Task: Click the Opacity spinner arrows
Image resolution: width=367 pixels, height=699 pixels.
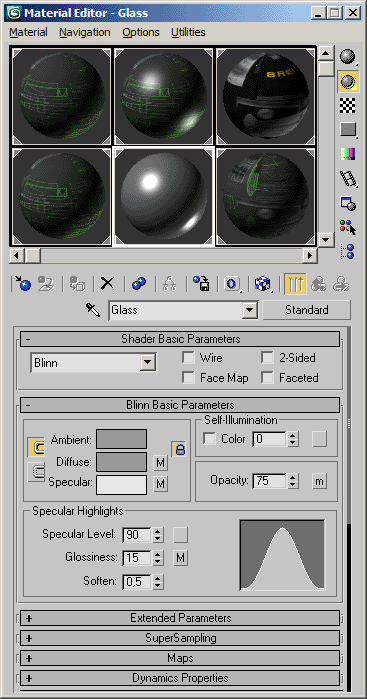Action: coord(293,481)
